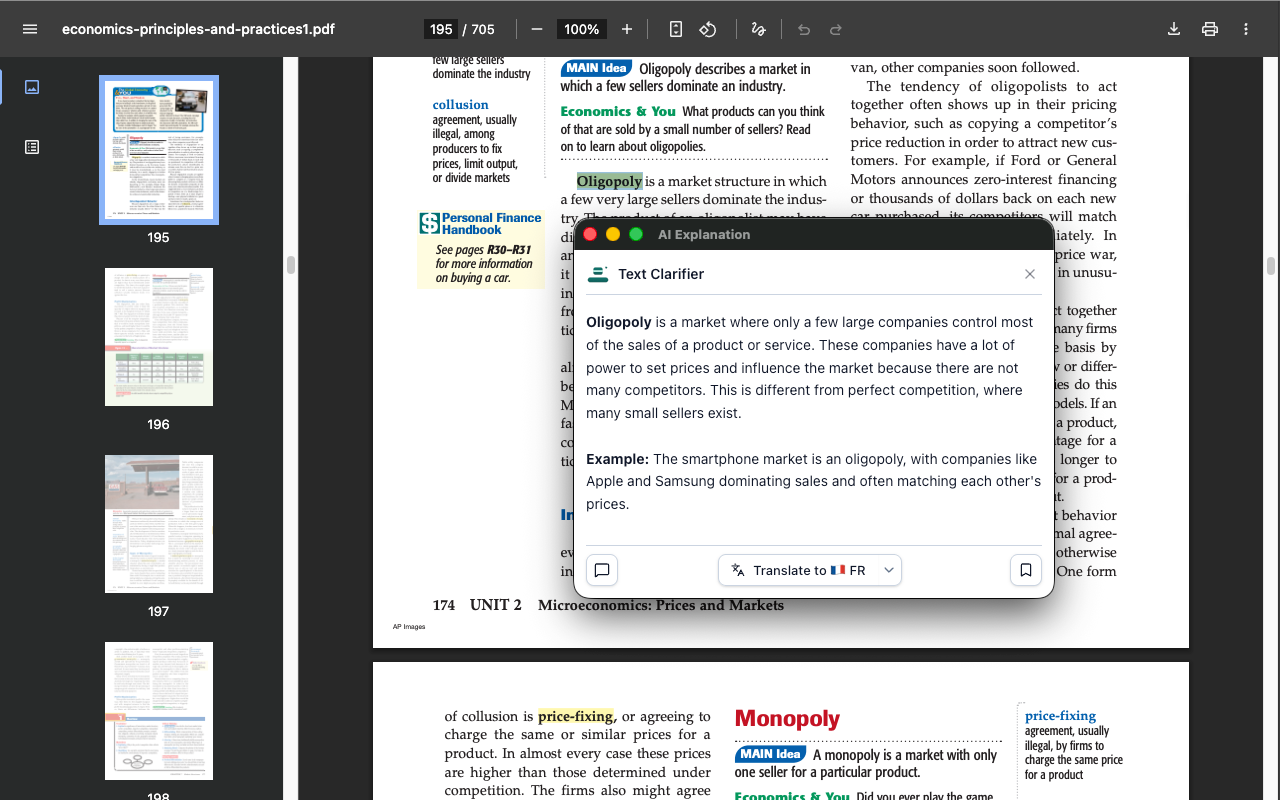Image resolution: width=1280 pixels, height=800 pixels.
Task: Click the MAIN Idea badge for Oligopoly
Action: coord(596,68)
